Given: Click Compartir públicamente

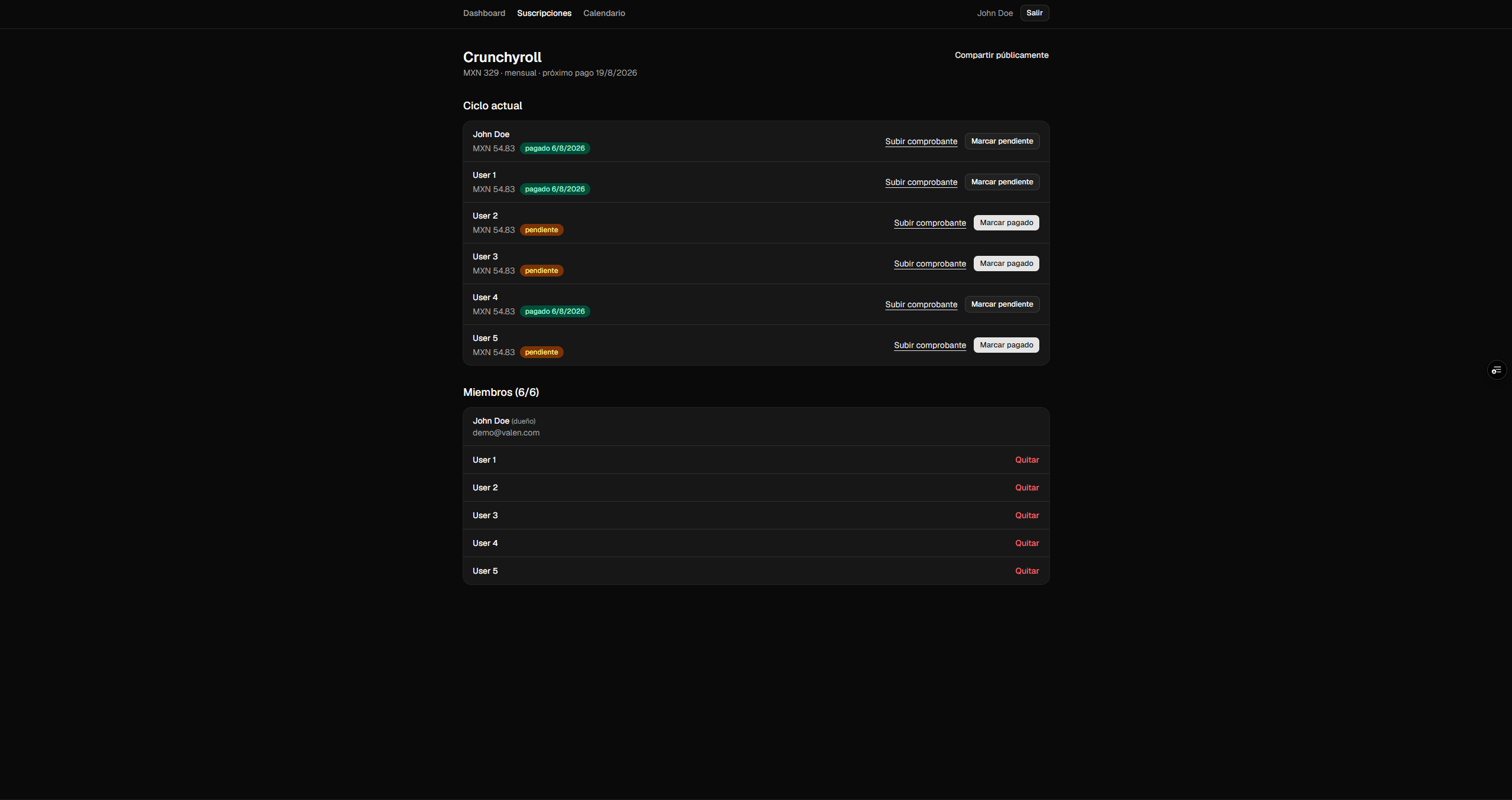Looking at the screenshot, I should coord(1002,55).
